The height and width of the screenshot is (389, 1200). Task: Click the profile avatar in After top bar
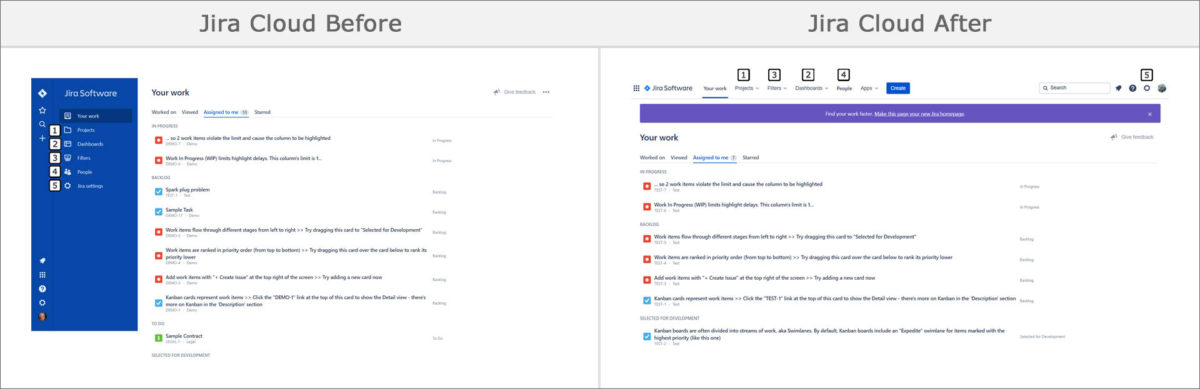click(x=1162, y=88)
